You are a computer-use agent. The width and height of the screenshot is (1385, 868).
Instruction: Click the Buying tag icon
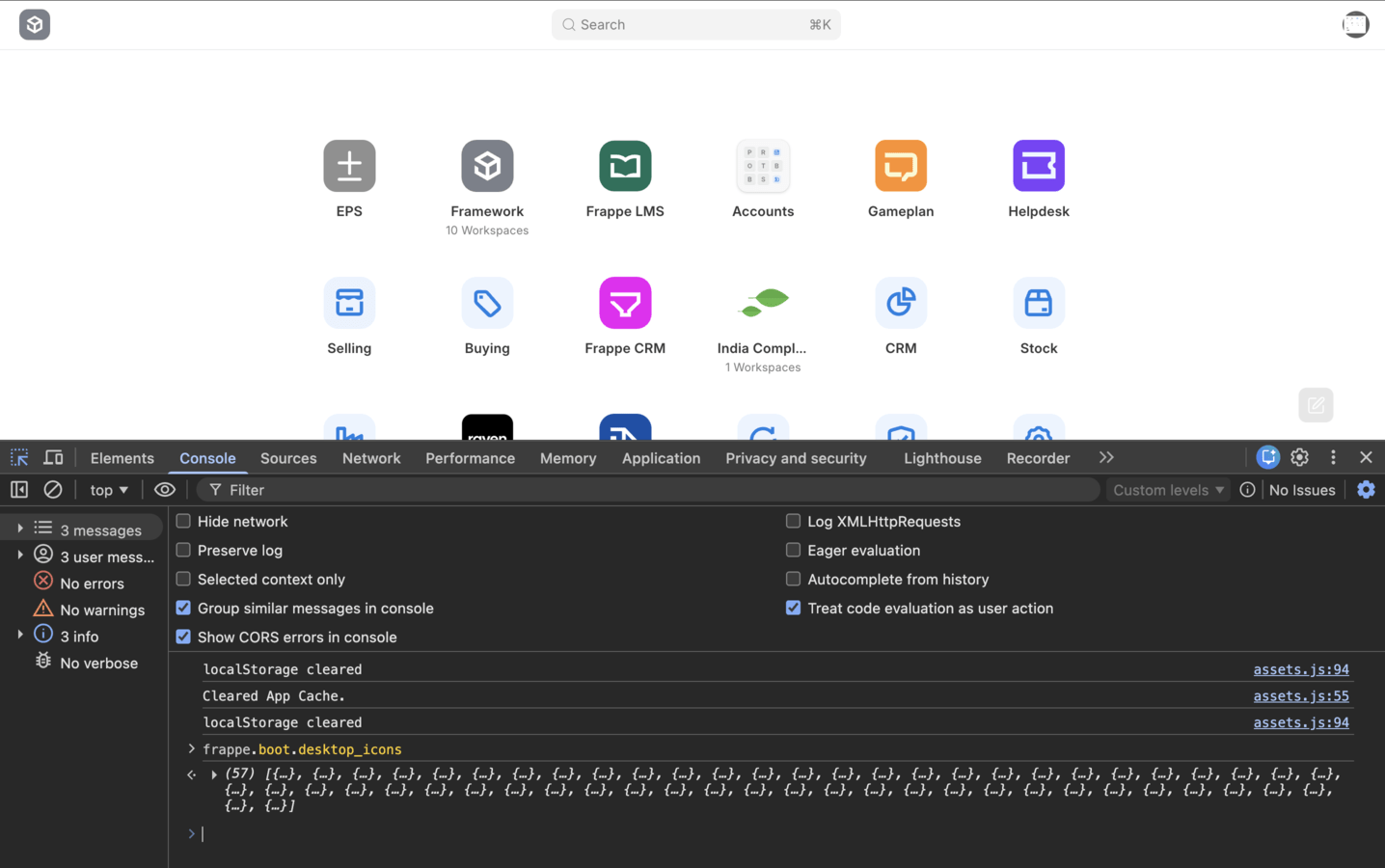[487, 303]
